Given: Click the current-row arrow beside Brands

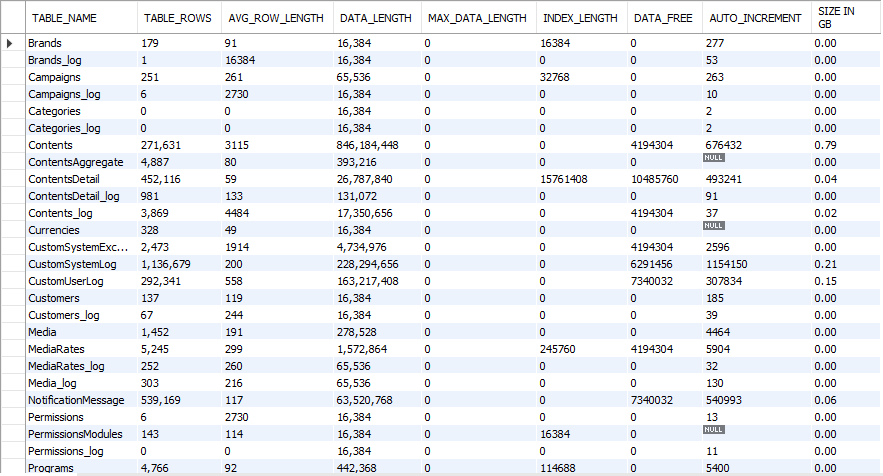Looking at the screenshot, I should [x=11, y=44].
